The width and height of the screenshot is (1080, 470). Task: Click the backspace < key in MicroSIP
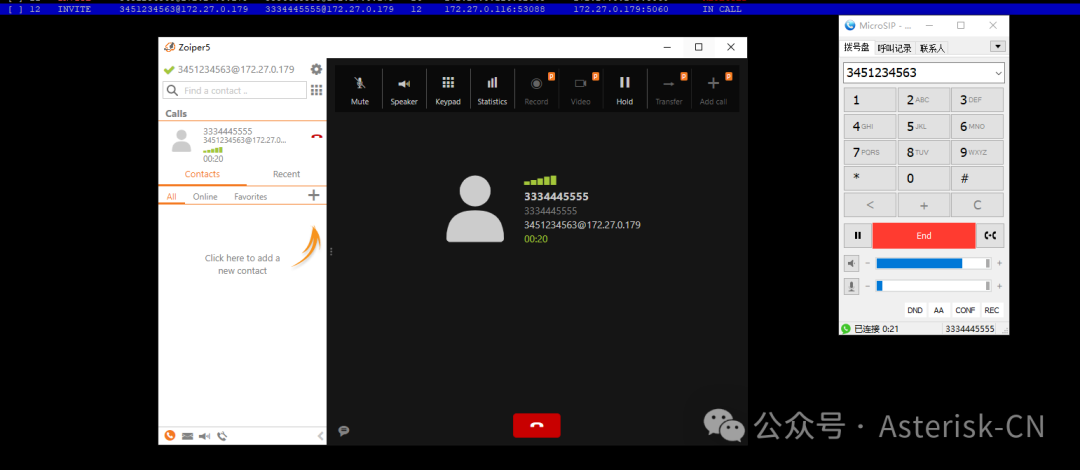point(870,205)
